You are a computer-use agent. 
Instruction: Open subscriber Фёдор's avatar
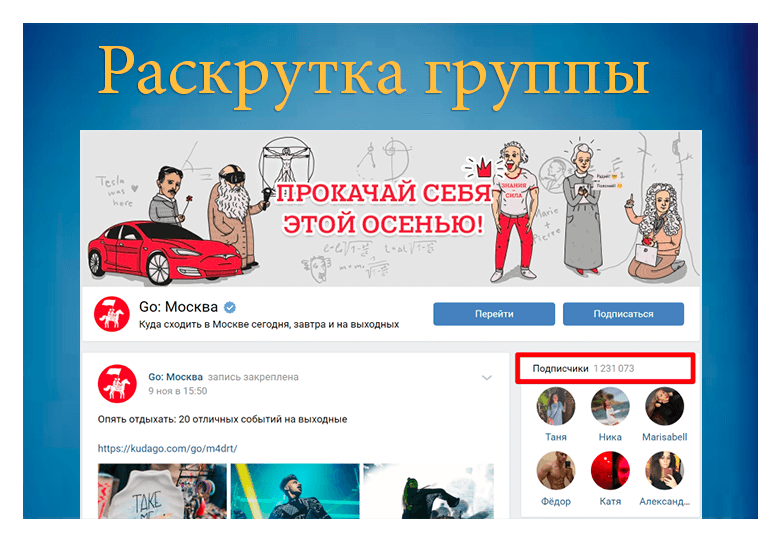click(556, 471)
